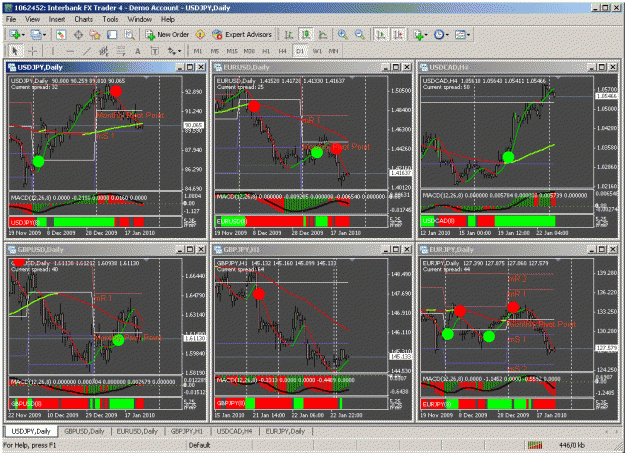Open the Navigator panel icon
625x453 pixels.
point(95,35)
